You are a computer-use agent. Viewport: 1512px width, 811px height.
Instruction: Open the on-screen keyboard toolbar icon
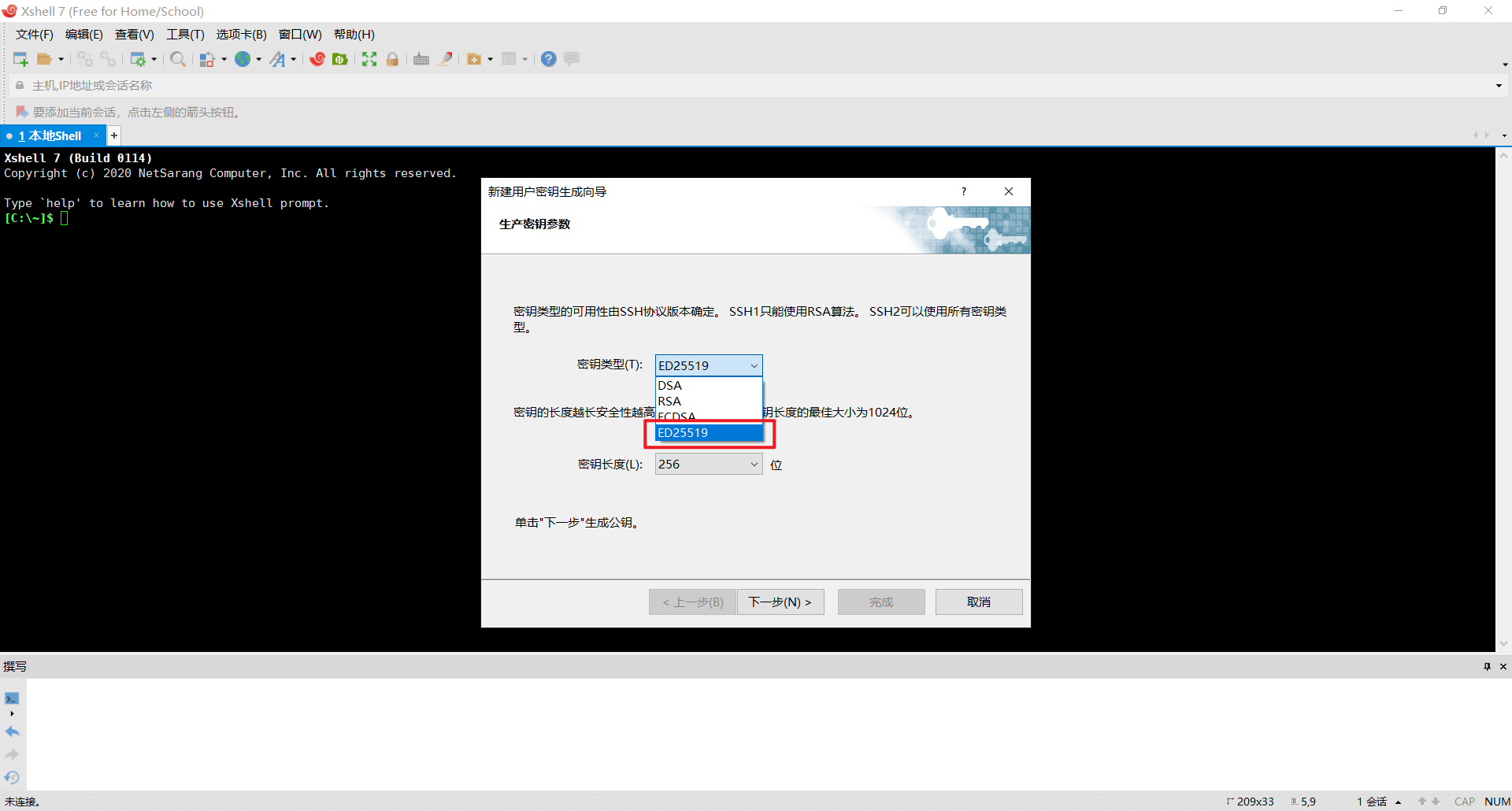[x=421, y=59]
